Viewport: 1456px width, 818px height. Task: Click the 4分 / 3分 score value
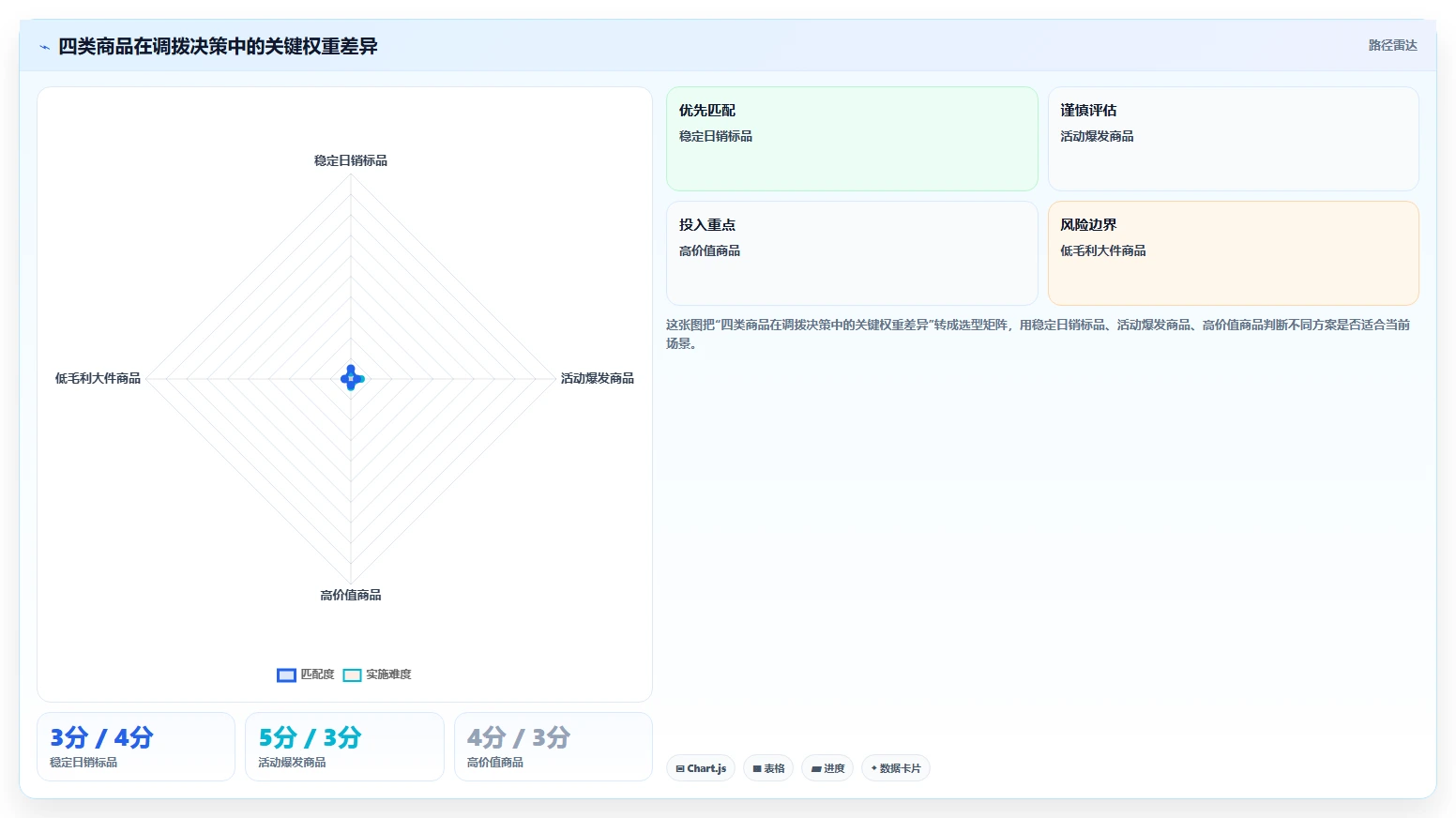[519, 737]
